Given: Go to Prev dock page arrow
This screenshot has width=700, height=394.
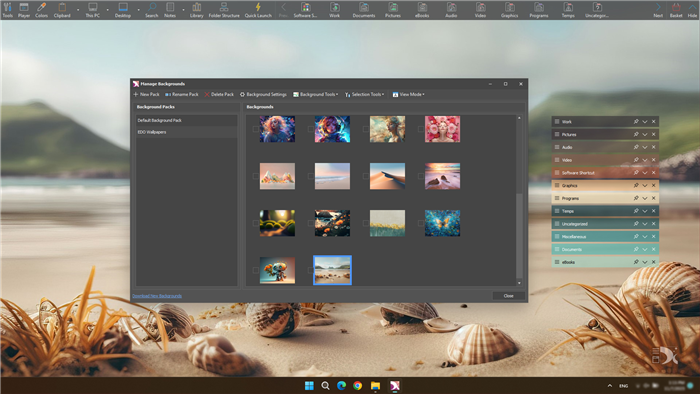Looking at the screenshot, I should [283, 9].
